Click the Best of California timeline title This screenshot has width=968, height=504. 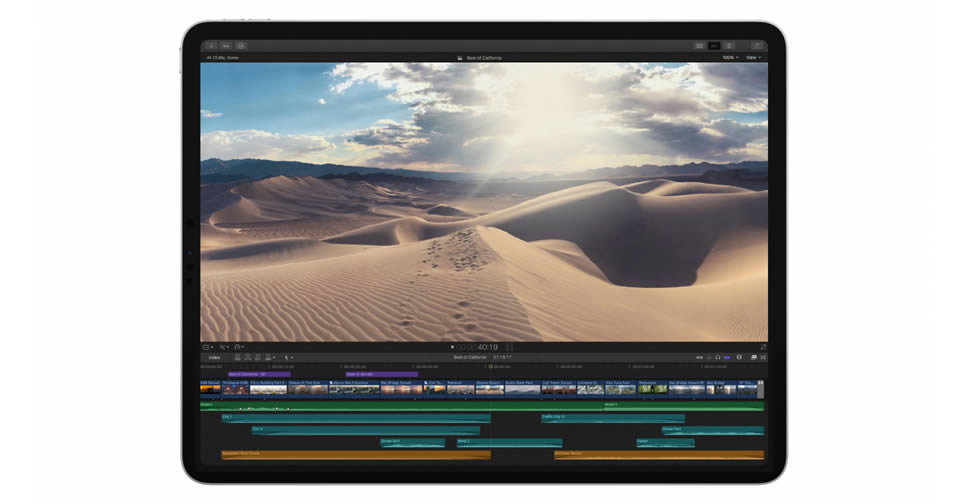(469, 357)
